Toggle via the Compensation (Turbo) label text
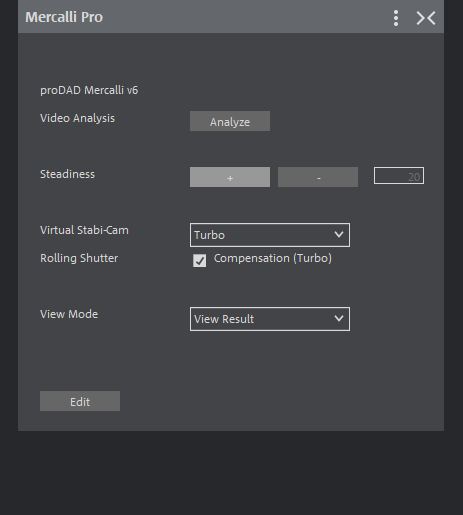Screen dimensions: 463x515 click(273, 258)
